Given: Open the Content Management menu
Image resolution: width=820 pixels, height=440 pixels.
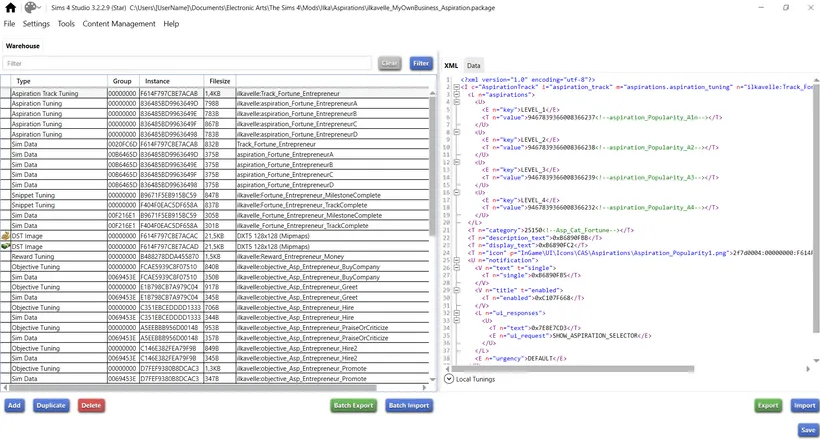Looking at the screenshot, I should (x=119, y=24).
